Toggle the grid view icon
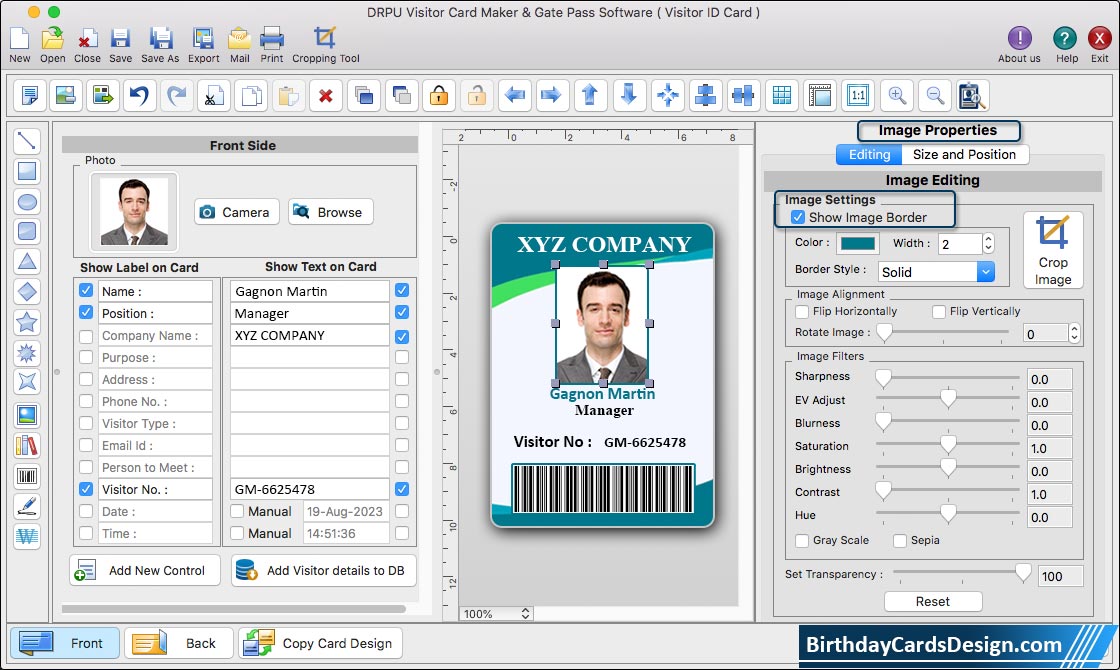Viewport: 1120px width, 670px height. point(782,95)
